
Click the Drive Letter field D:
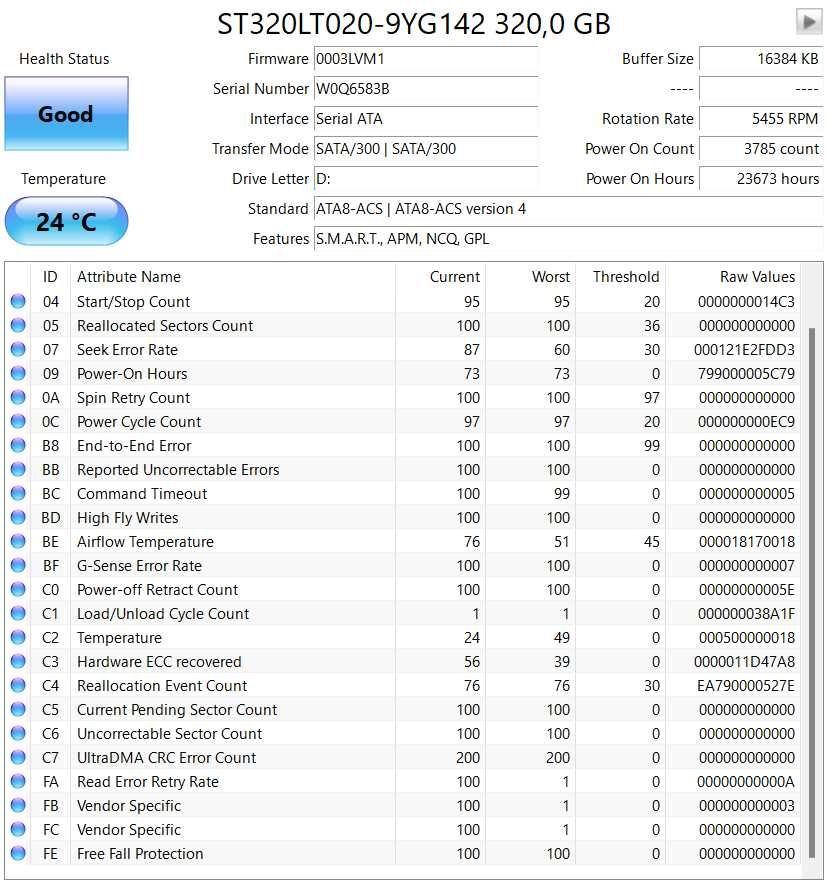click(426, 179)
